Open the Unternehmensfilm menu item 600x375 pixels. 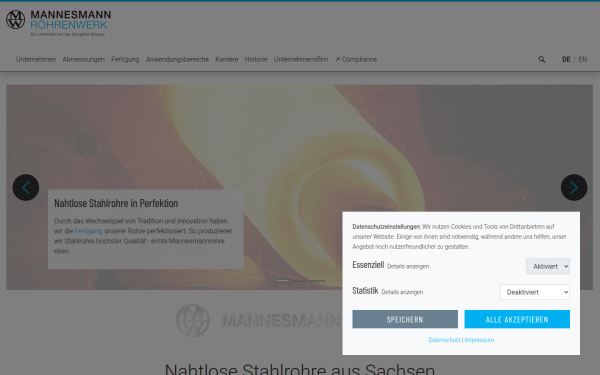301,59
